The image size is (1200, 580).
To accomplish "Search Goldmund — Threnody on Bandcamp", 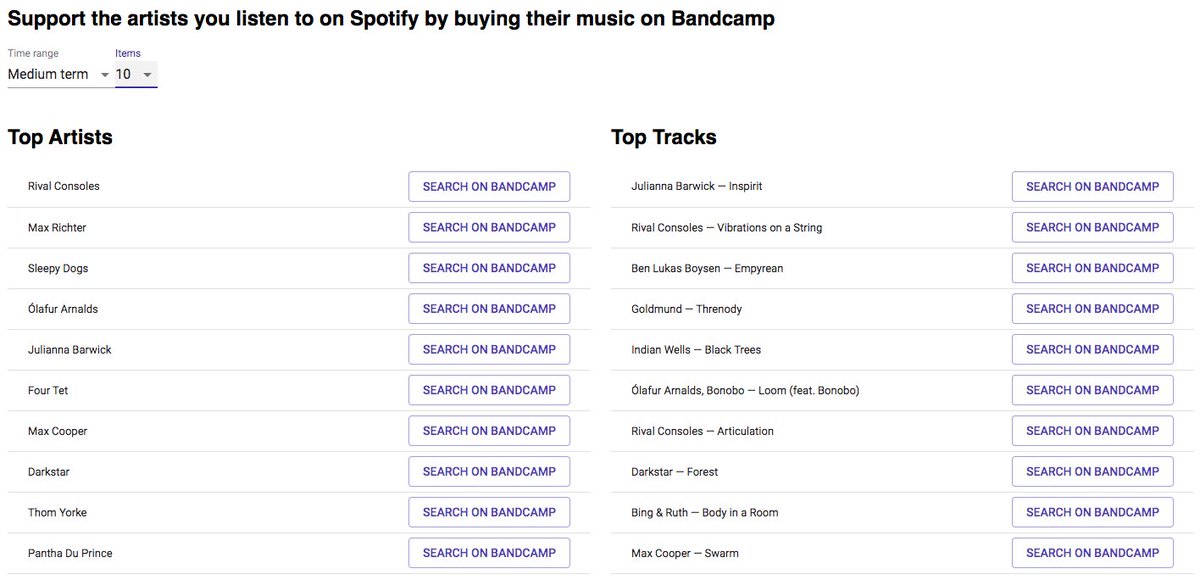I will [1093, 309].
